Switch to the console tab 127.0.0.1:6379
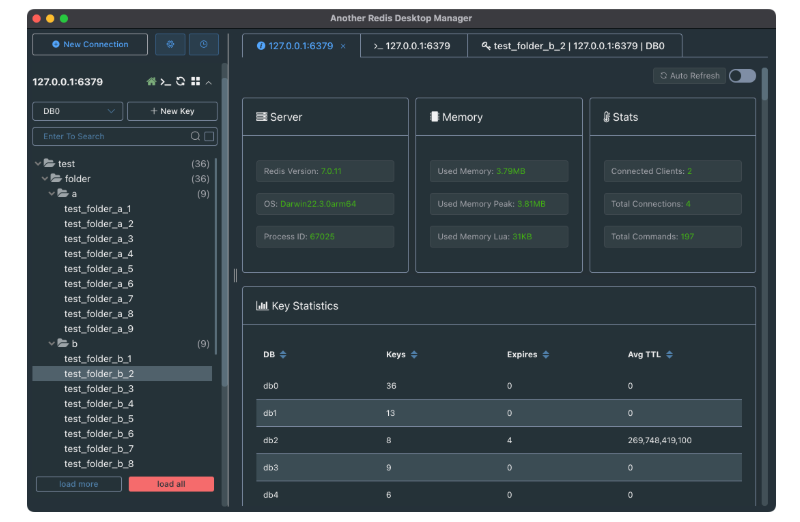The image size is (800, 522). [x=413, y=46]
